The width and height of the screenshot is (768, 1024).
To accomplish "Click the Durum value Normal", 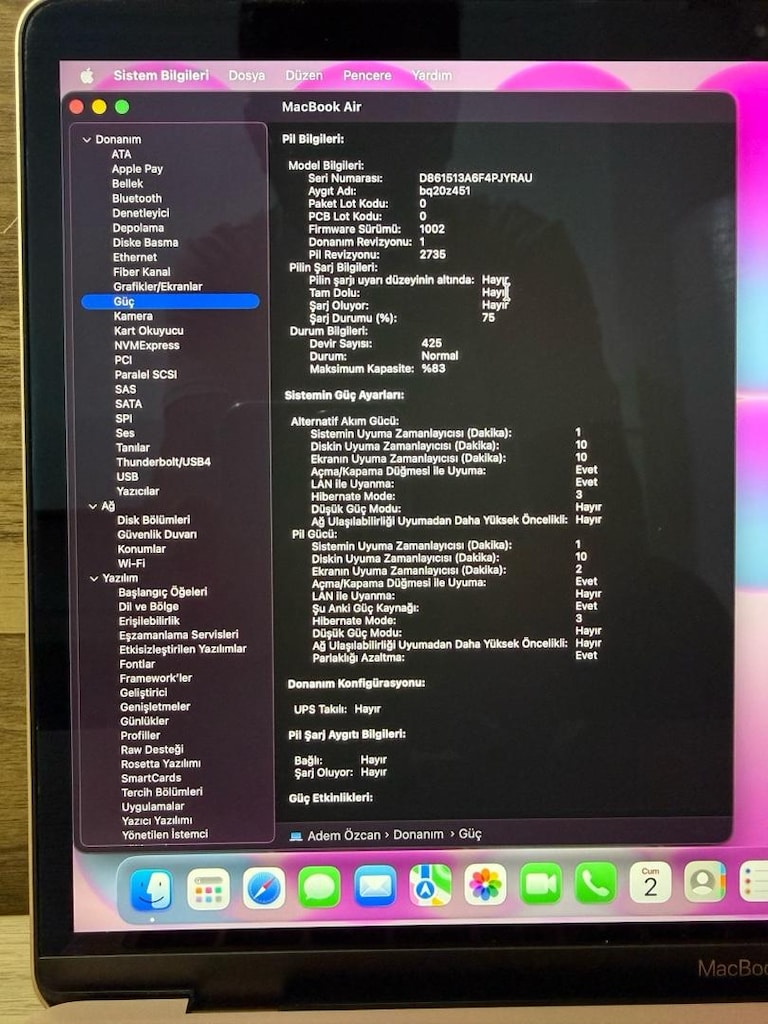I will (x=440, y=356).
